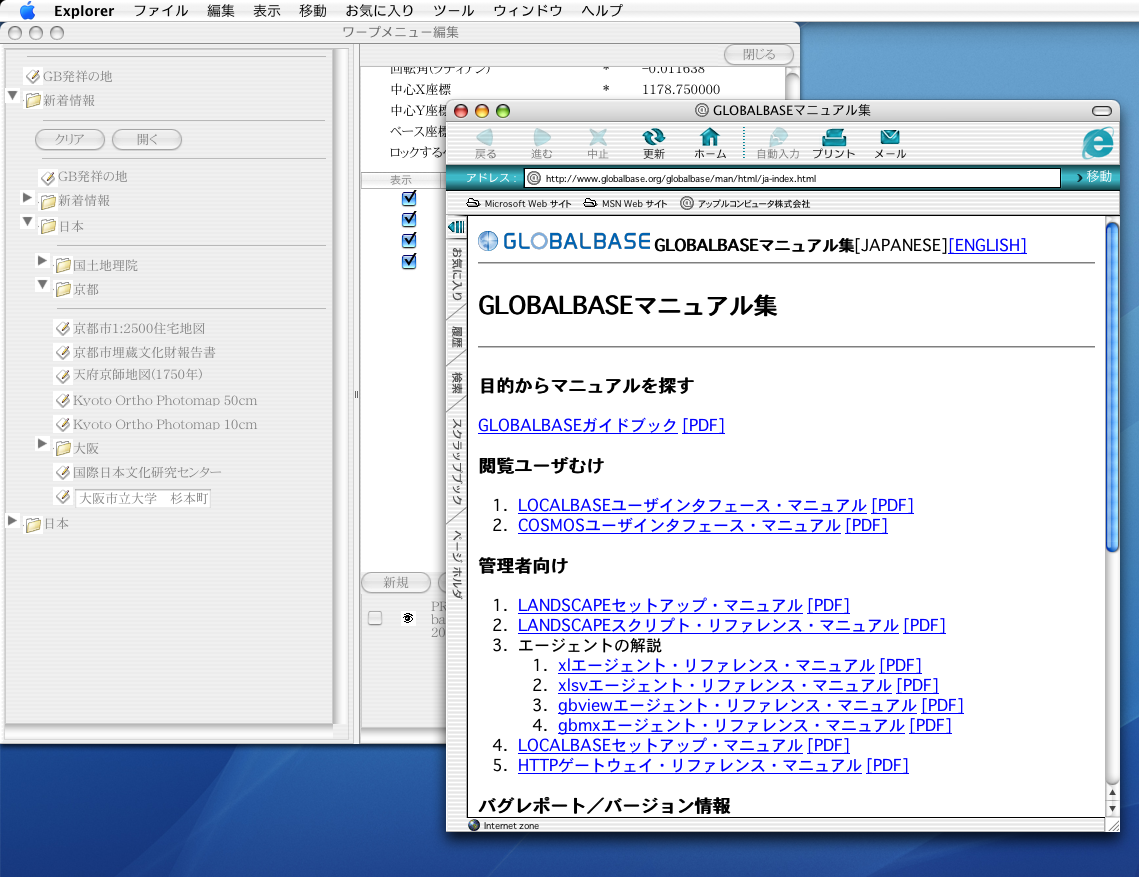Open the ヘルプ menu

(602, 10)
